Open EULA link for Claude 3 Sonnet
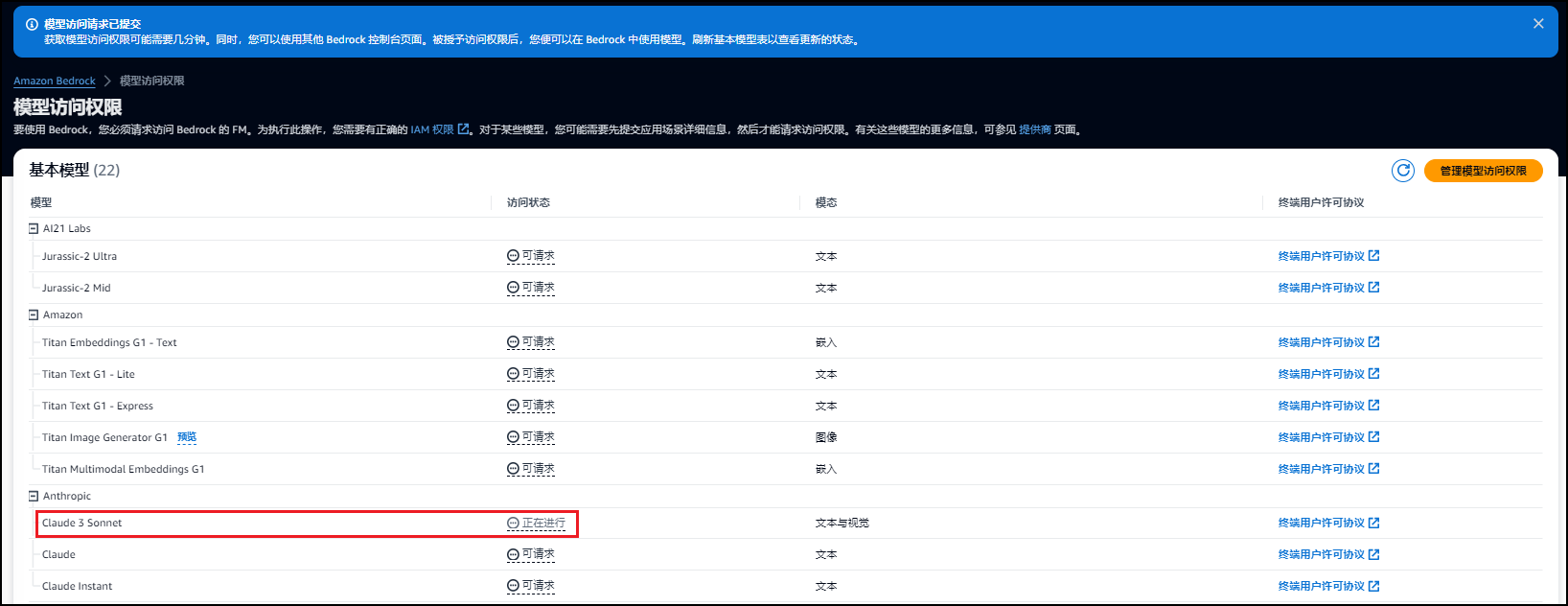This screenshot has height=606, width=1568. 1328,523
